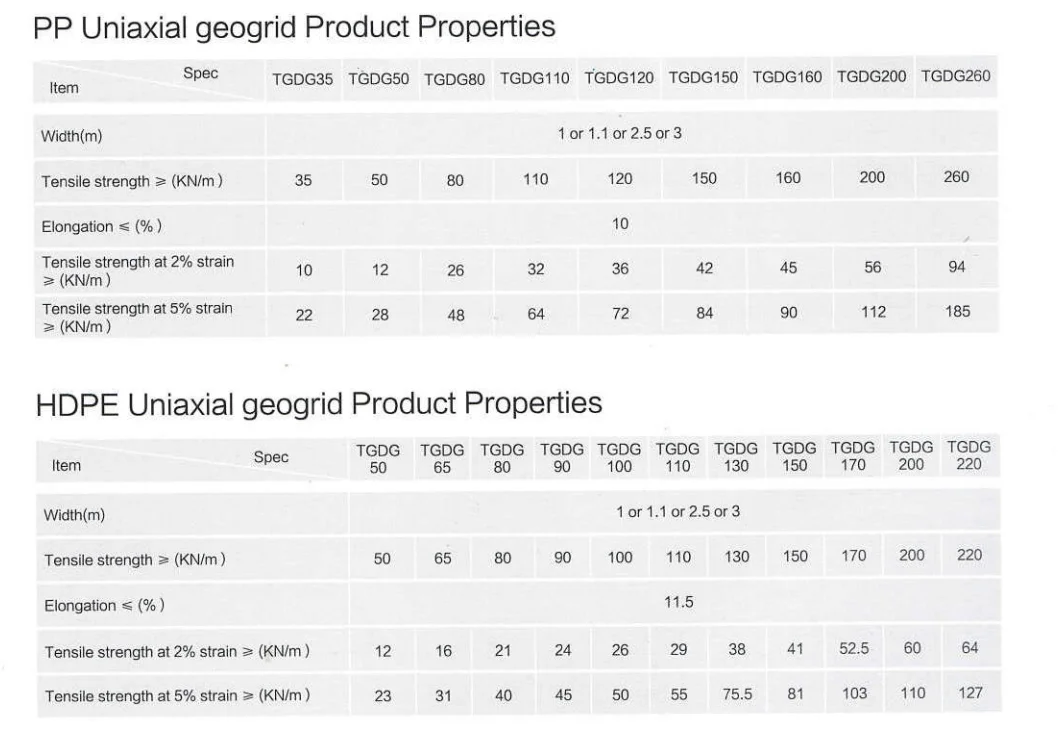
Task: Select the TGDG 170 column header
Action: point(853,456)
